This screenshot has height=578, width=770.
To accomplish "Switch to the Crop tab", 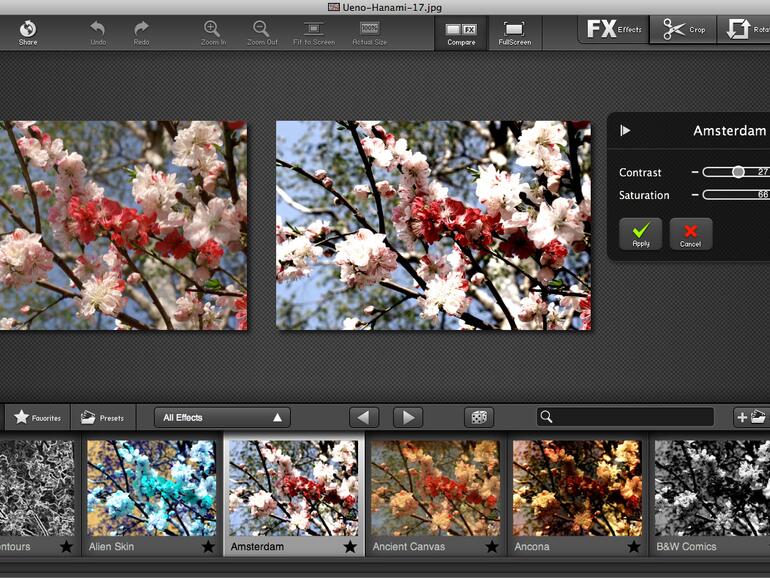I will [x=684, y=29].
